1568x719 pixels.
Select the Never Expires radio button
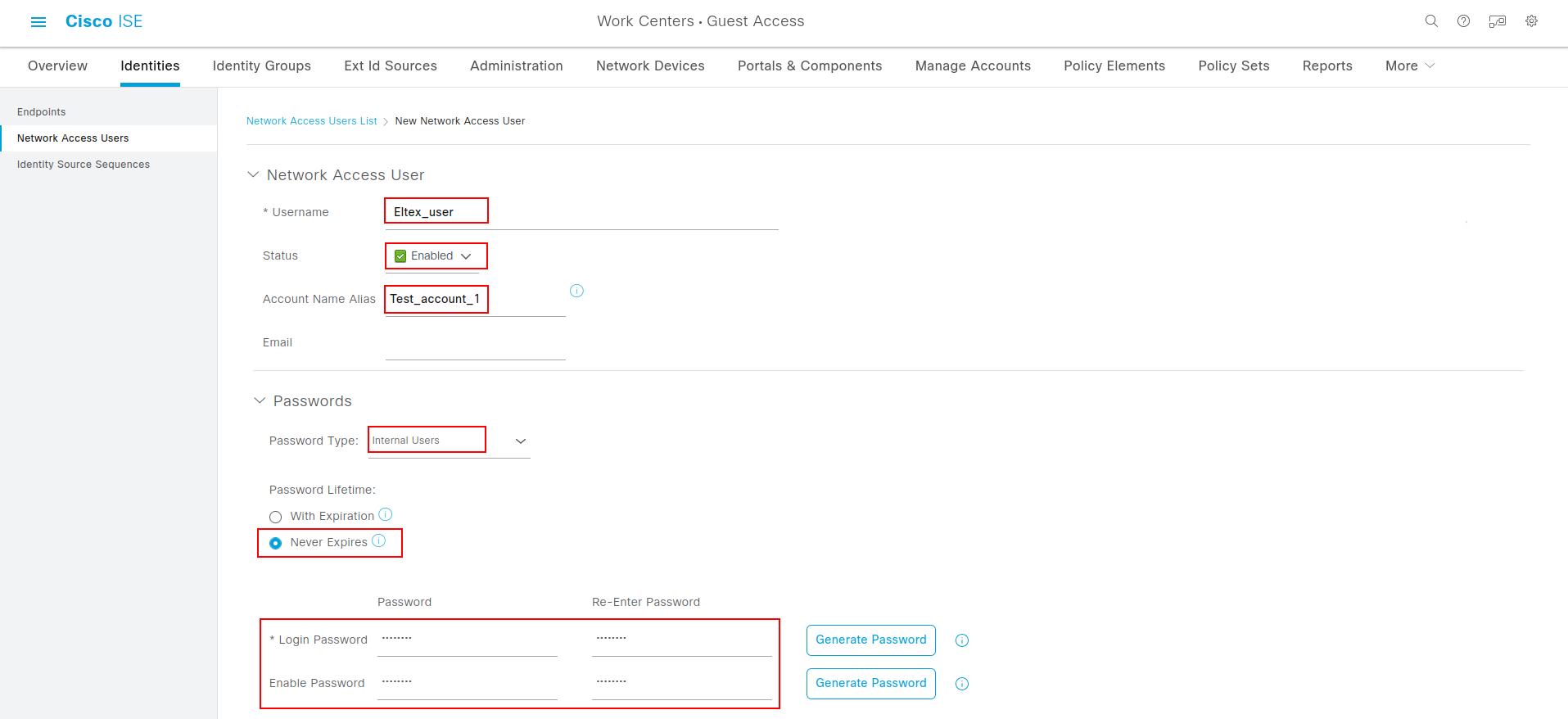276,543
